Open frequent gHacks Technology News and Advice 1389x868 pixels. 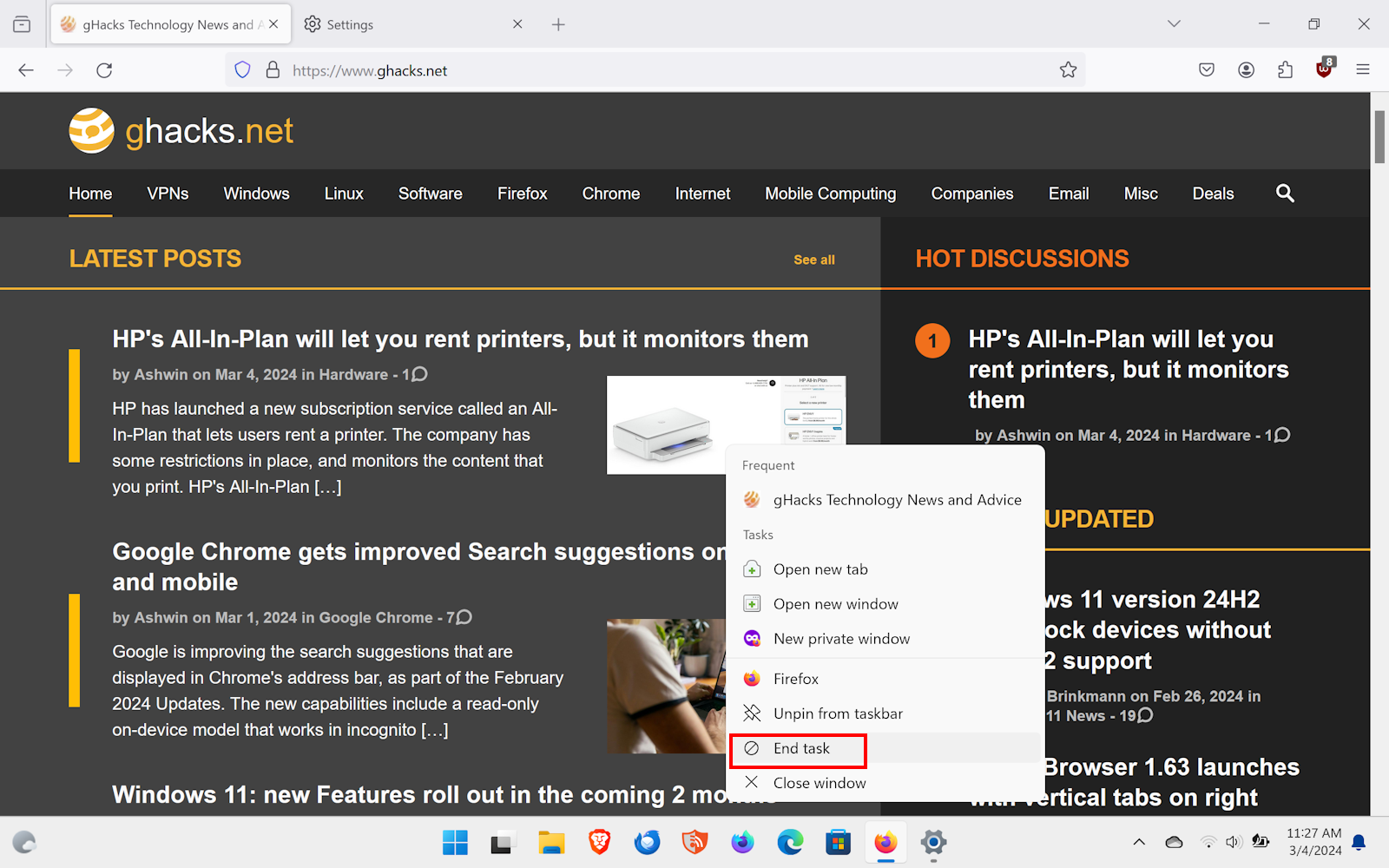[x=885, y=500]
